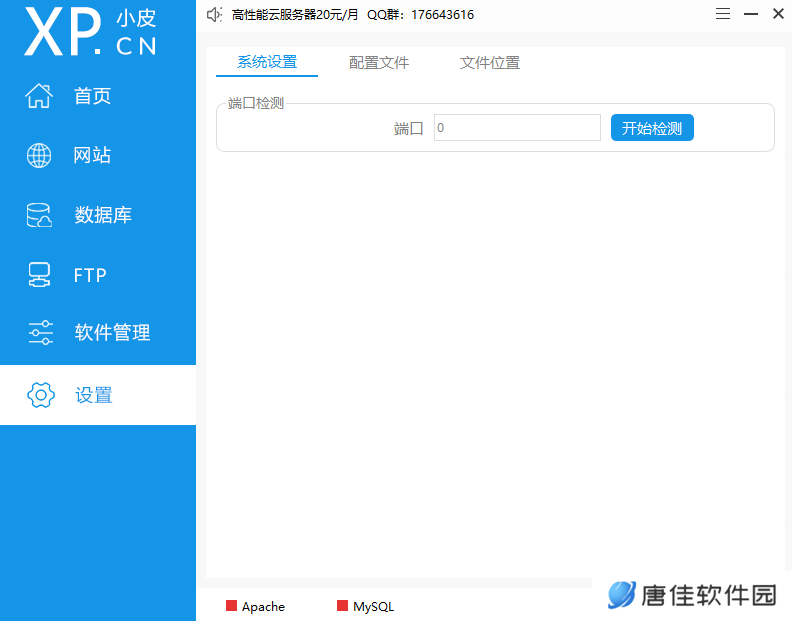Click the red MySQL status indicator
Viewport: 792px width, 621px height.
(x=342, y=605)
